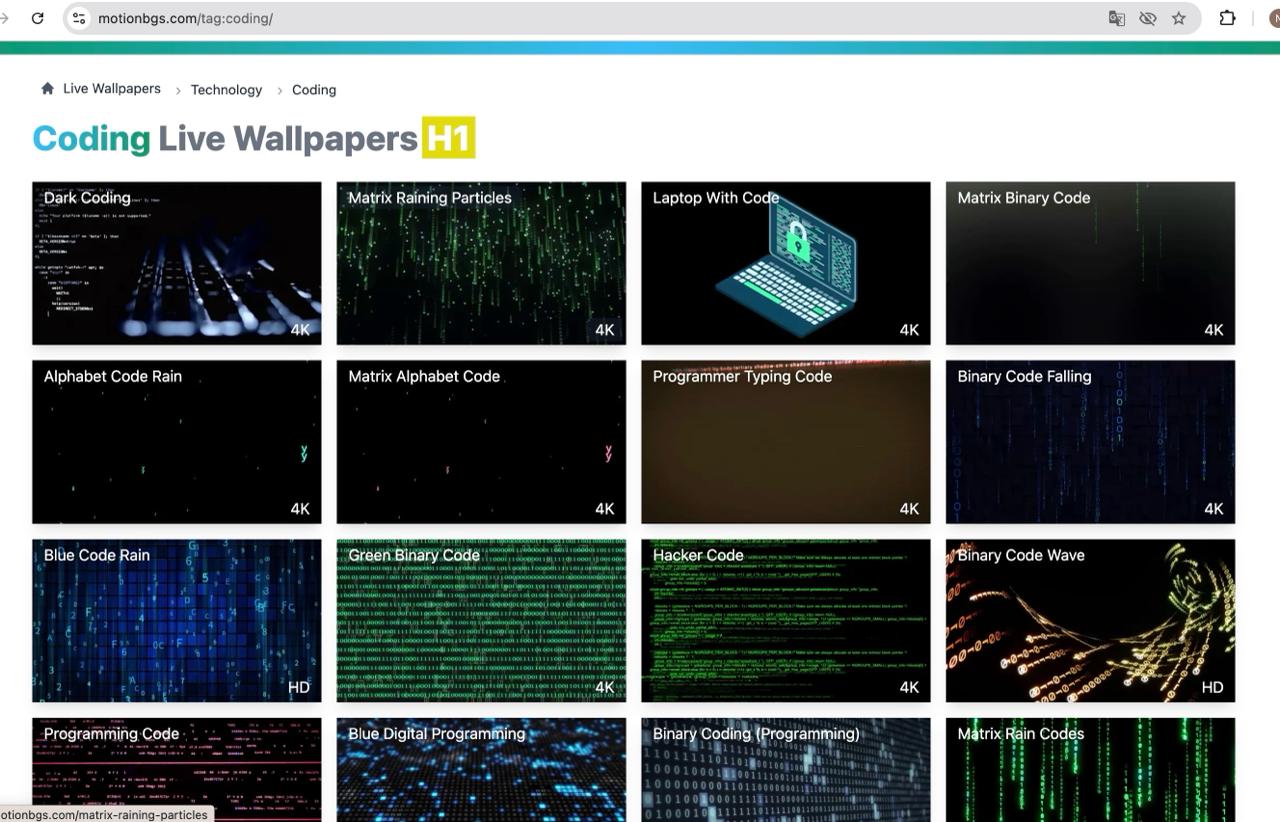This screenshot has height=822, width=1280.
Task: Open the Laptop With Code wallpaper
Action: tap(785, 263)
